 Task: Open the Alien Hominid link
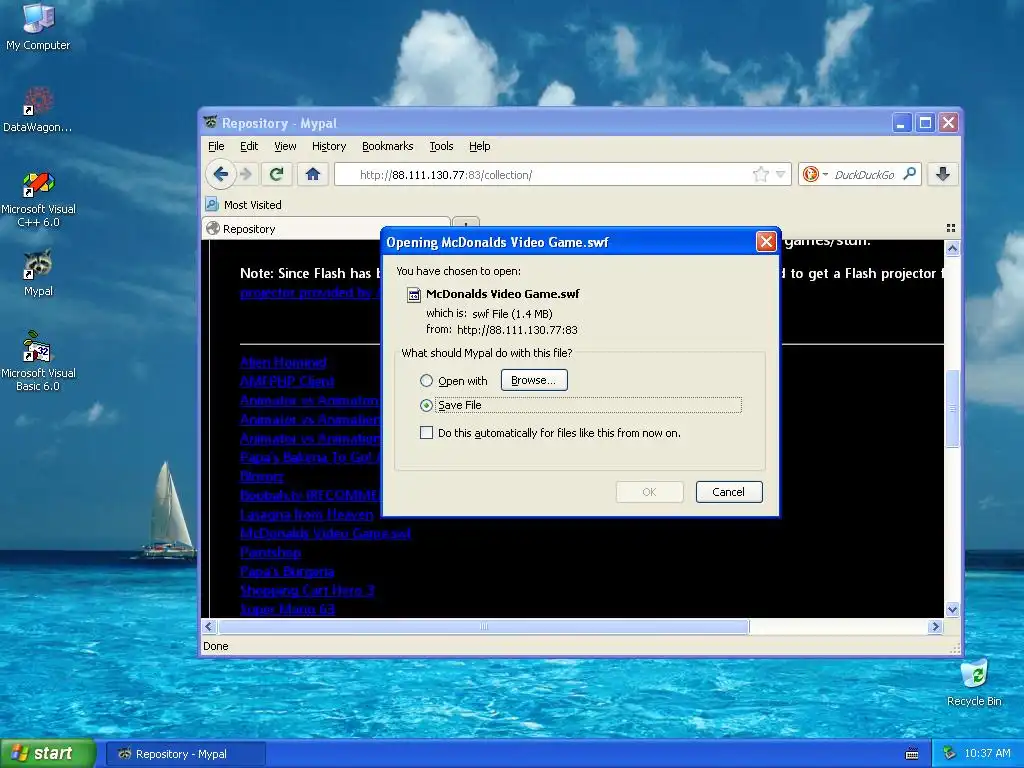click(x=283, y=362)
